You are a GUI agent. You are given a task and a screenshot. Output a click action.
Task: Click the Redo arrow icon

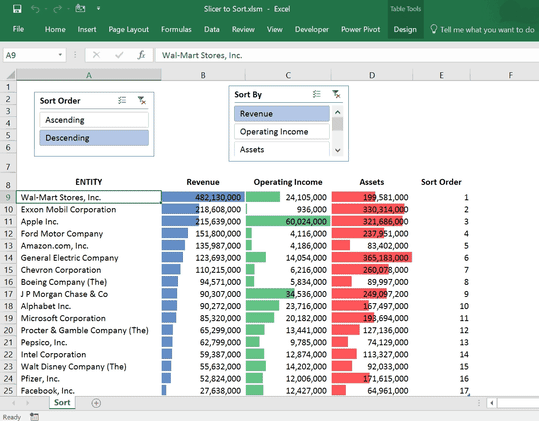[57, 9]
